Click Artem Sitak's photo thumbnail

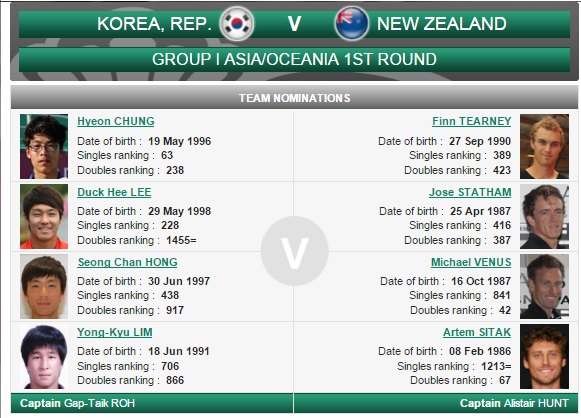point(544,356)
